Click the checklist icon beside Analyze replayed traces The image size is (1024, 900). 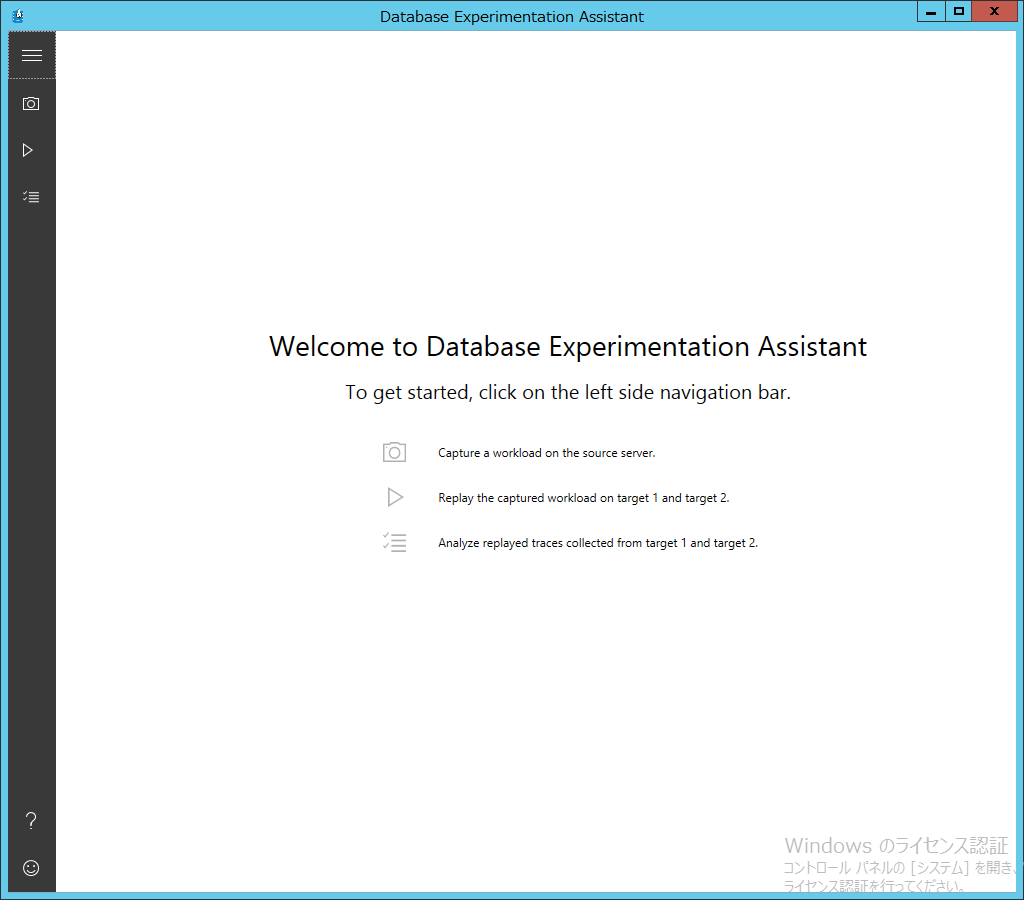tap(394, 542)
